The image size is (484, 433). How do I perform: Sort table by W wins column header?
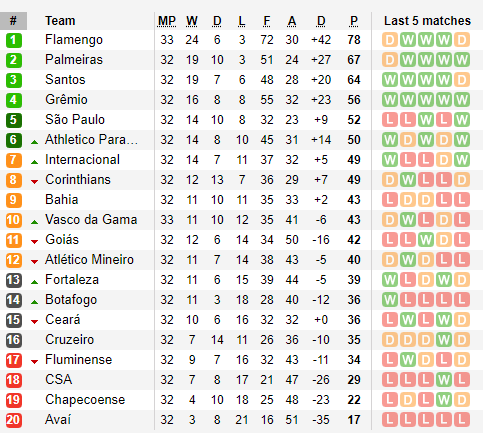(x=192, y=21)
